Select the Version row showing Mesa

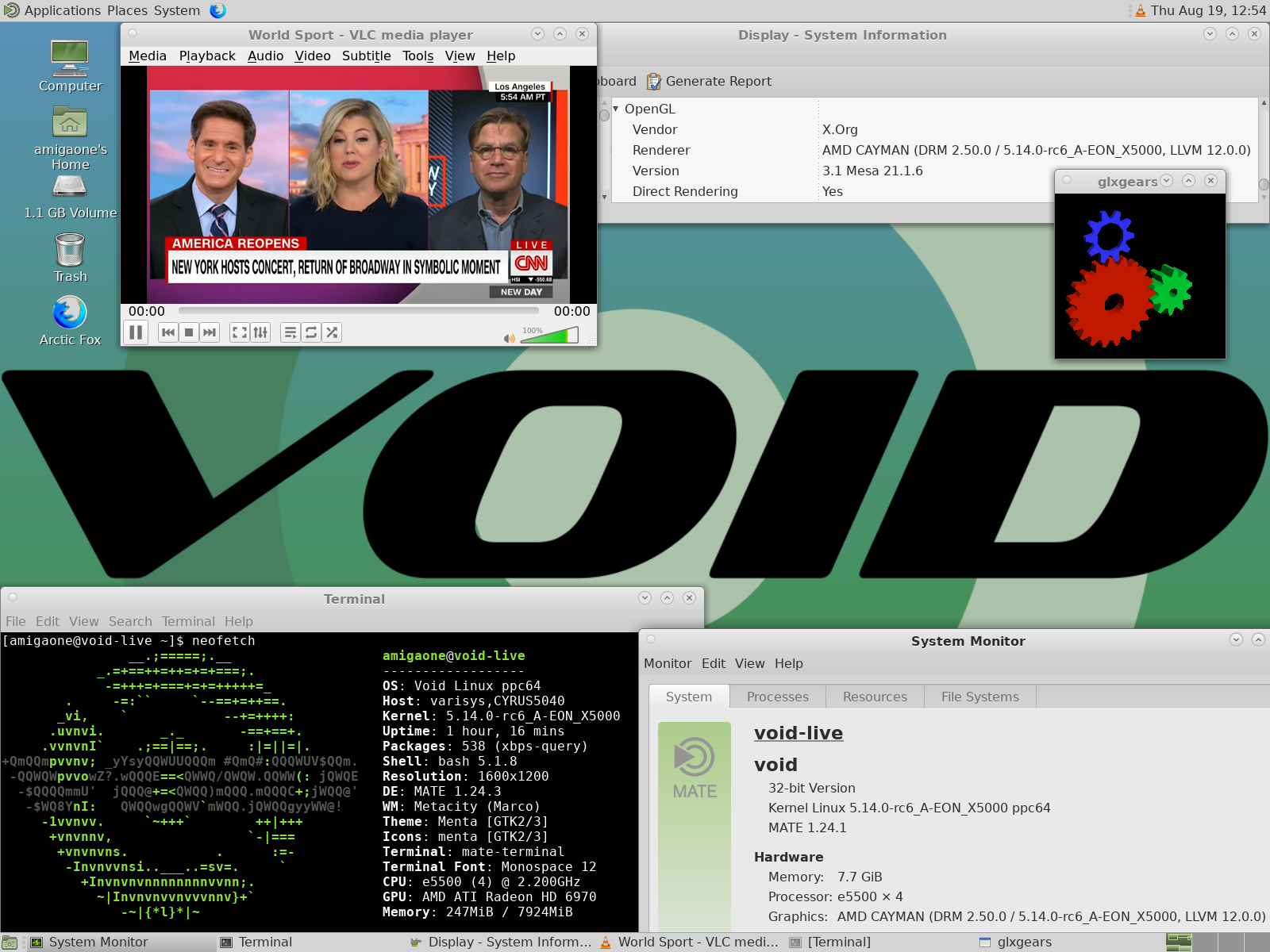(x=935, y=171)
